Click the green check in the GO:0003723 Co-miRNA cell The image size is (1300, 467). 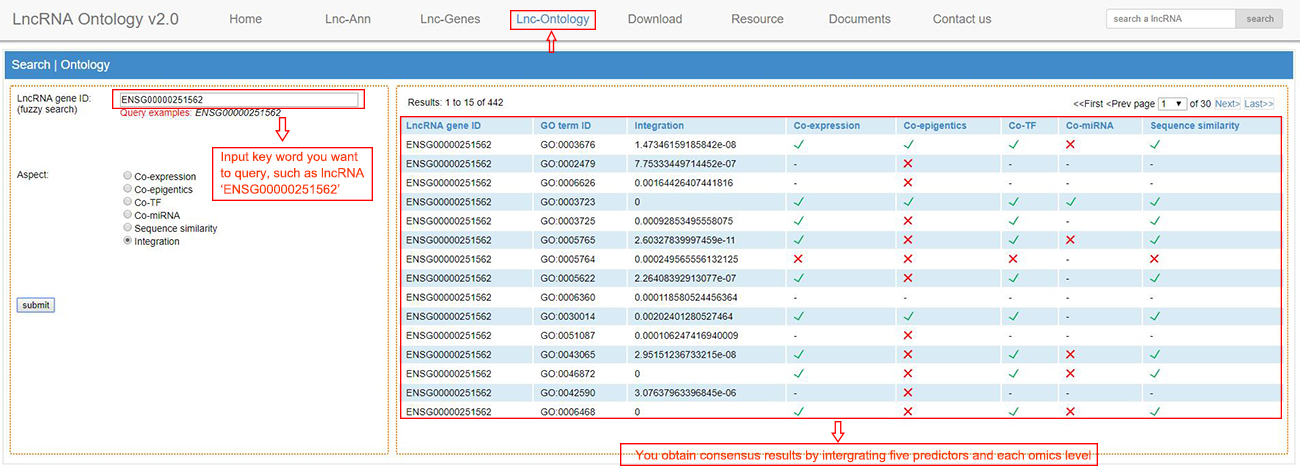click(1072, 202)
